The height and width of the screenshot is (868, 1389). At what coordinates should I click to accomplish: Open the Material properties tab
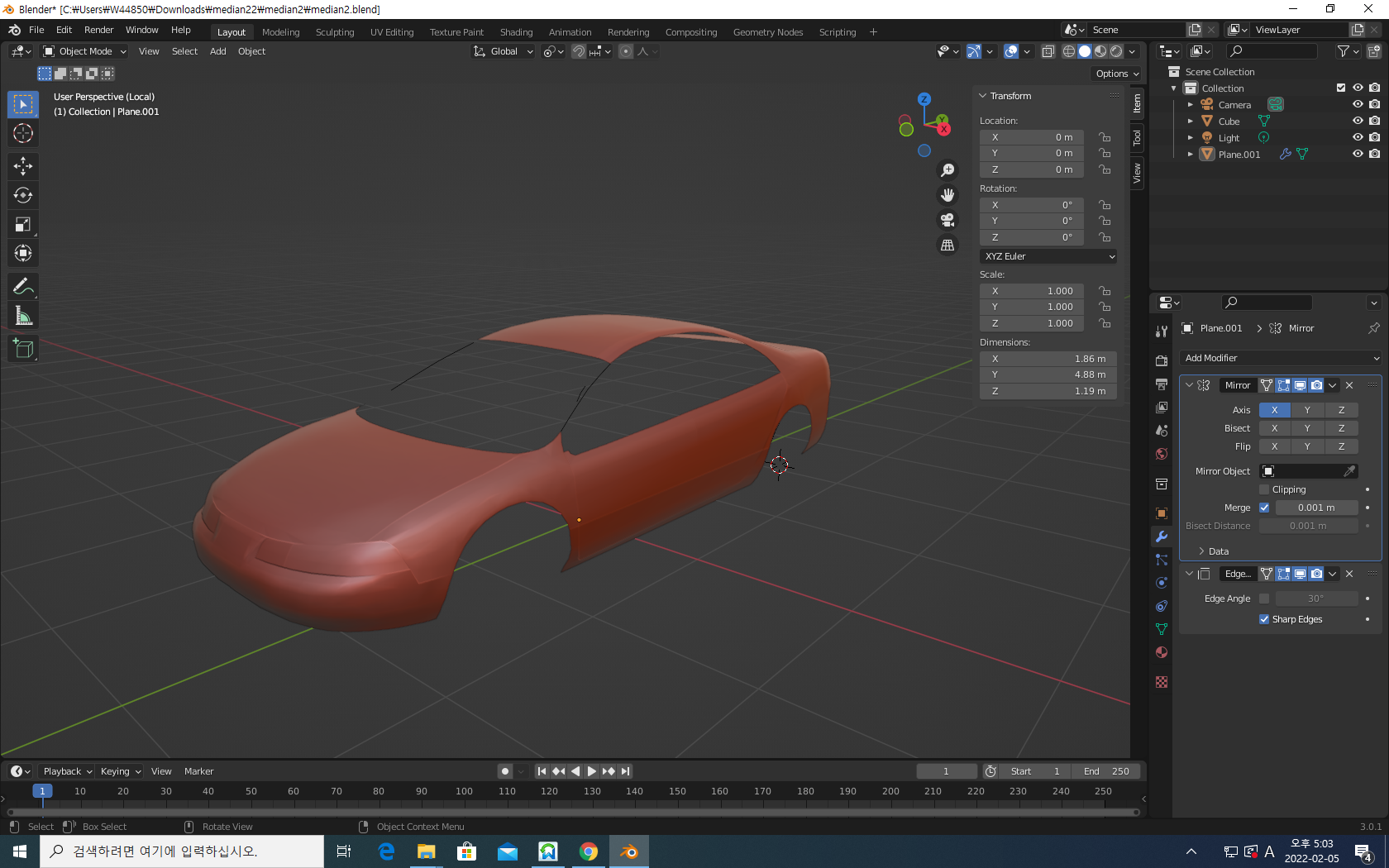1162,652
